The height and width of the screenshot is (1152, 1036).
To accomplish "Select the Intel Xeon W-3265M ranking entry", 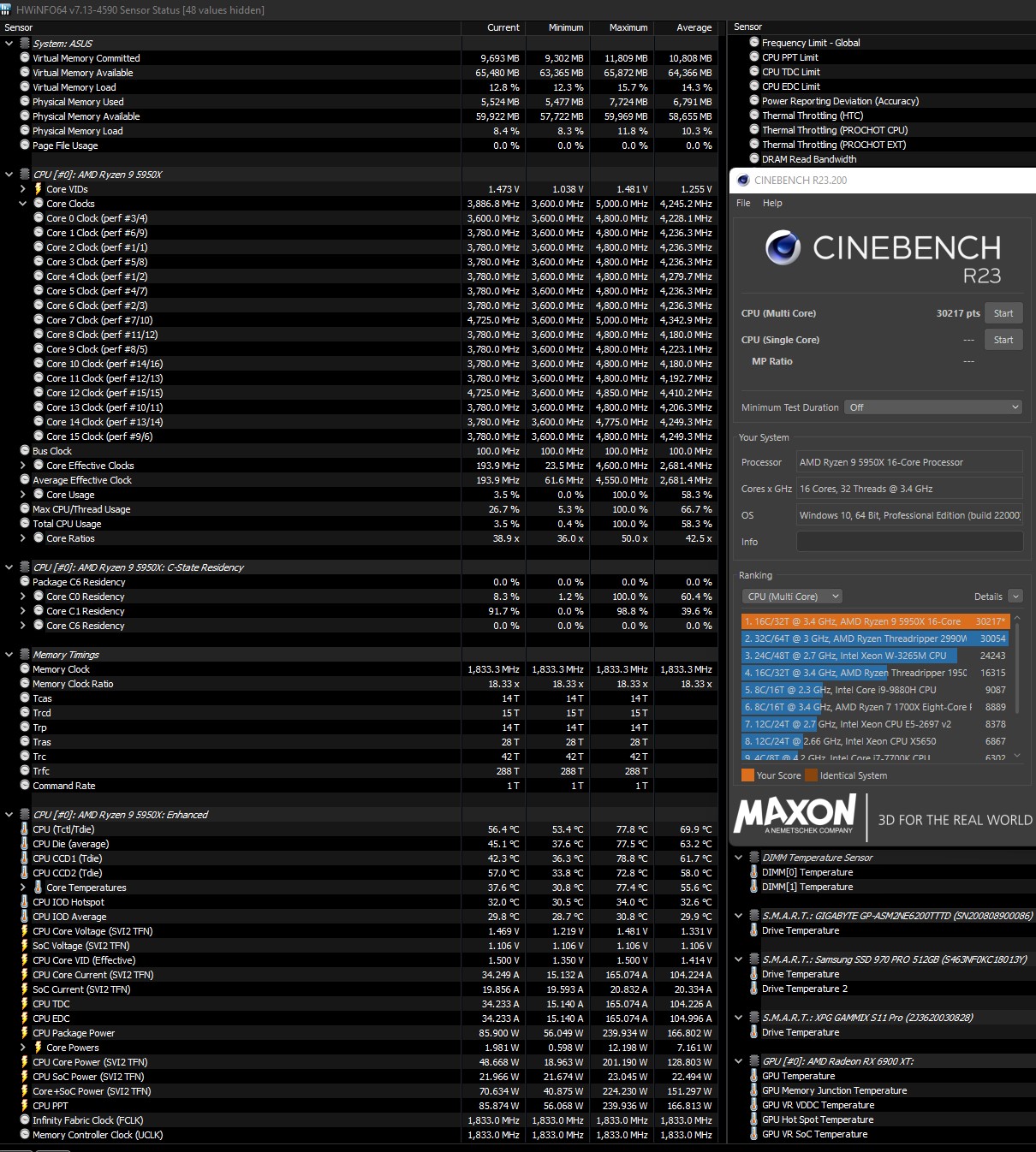I will point(875,656).
